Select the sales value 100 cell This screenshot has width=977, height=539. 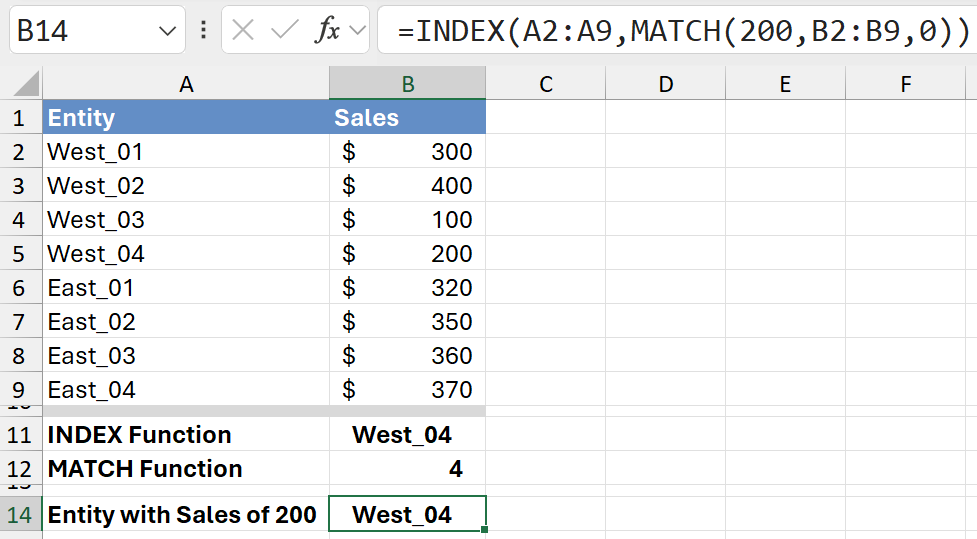click(407, 219)
